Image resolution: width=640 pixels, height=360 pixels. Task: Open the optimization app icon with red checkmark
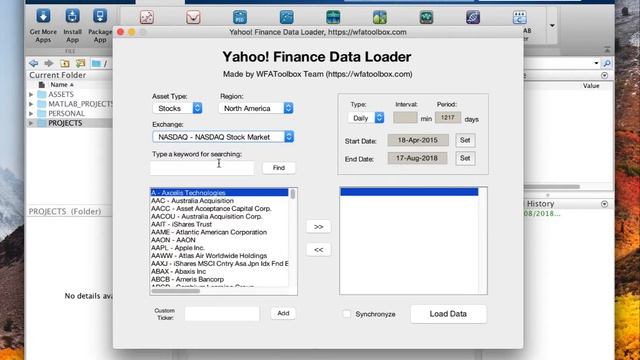(193, 17)
